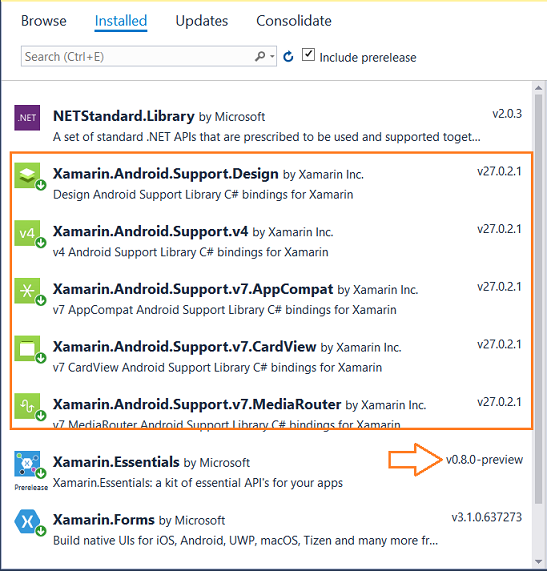Focus the Search (Ctrl+E) input field
The width and height of the screenshot is (547, 571).
[138, 56]
